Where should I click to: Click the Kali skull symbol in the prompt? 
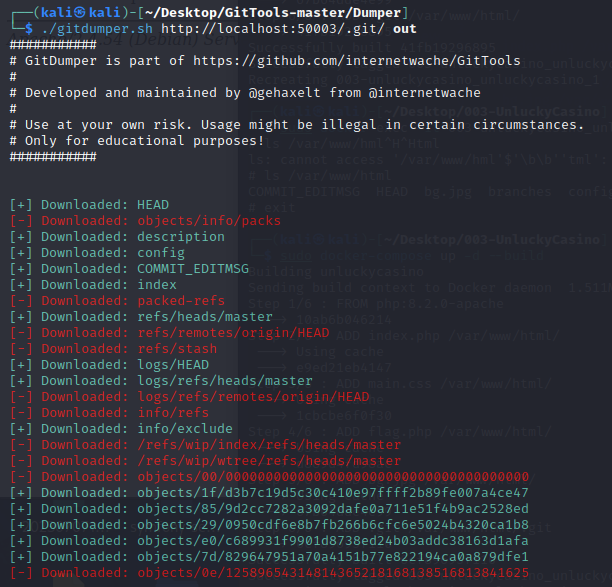click(77, 12)
